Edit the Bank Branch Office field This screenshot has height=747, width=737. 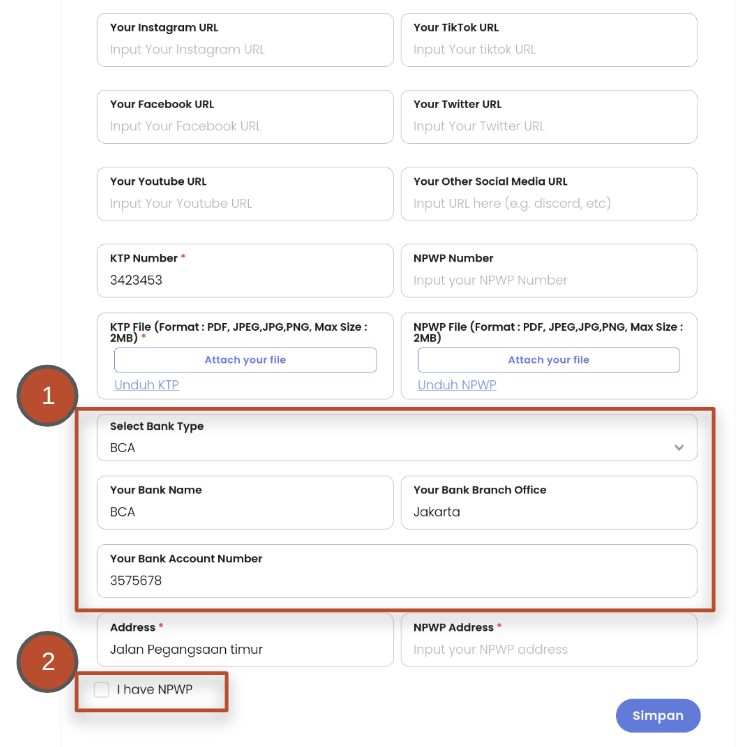pyautogui.click(x=549, y=512)
